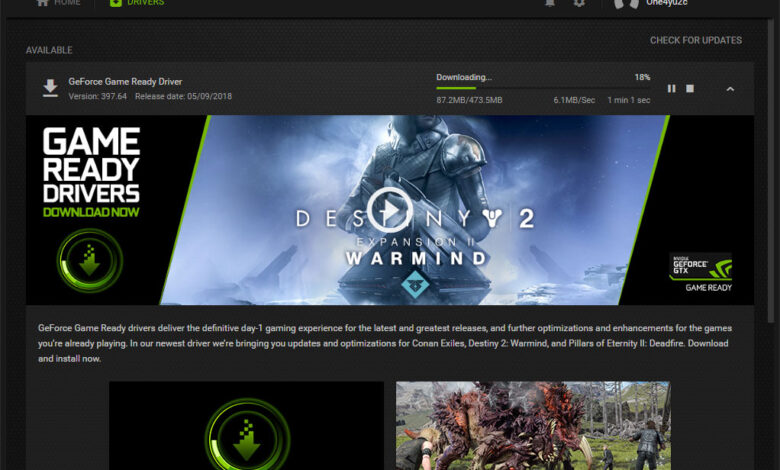780x470 pixels.
Task: Click the GeForce GTX Game Ready logo
Action: point(700,271)
